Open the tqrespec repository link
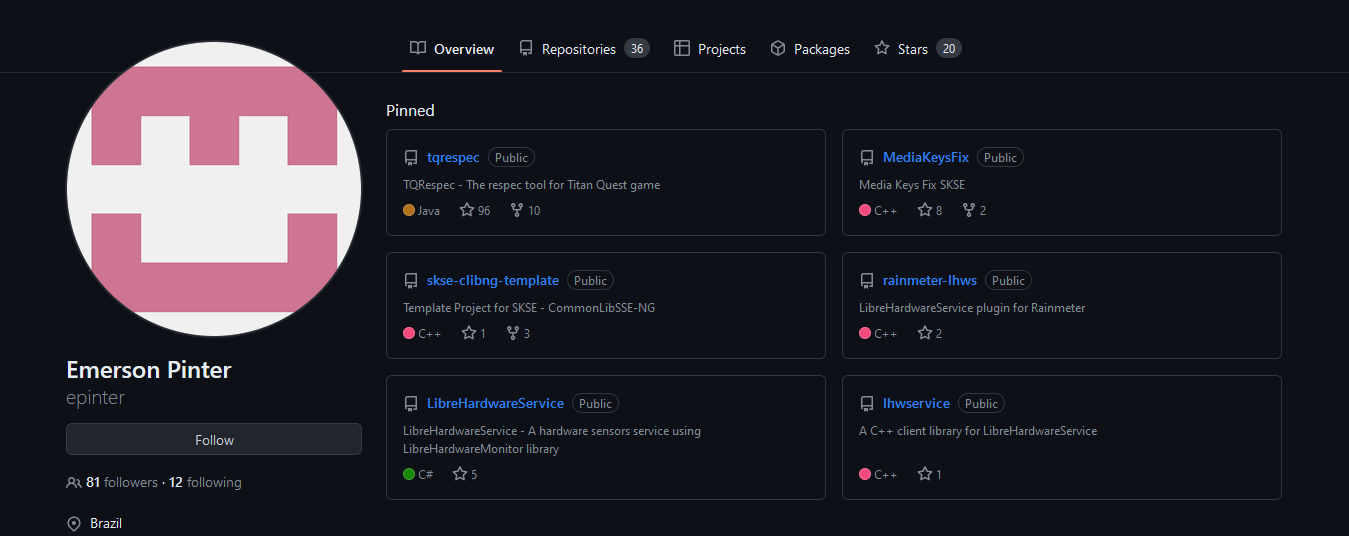The height and width of the screenshot is (536, 1349). [453, 157]
